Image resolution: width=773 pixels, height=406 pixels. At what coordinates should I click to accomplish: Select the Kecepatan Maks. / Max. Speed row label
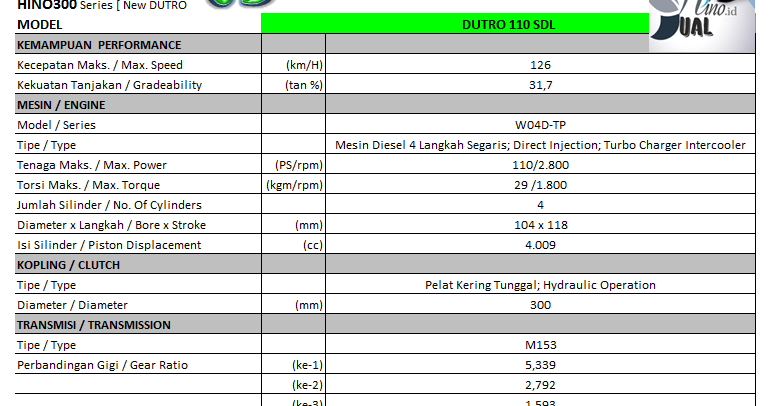(100, 65)
